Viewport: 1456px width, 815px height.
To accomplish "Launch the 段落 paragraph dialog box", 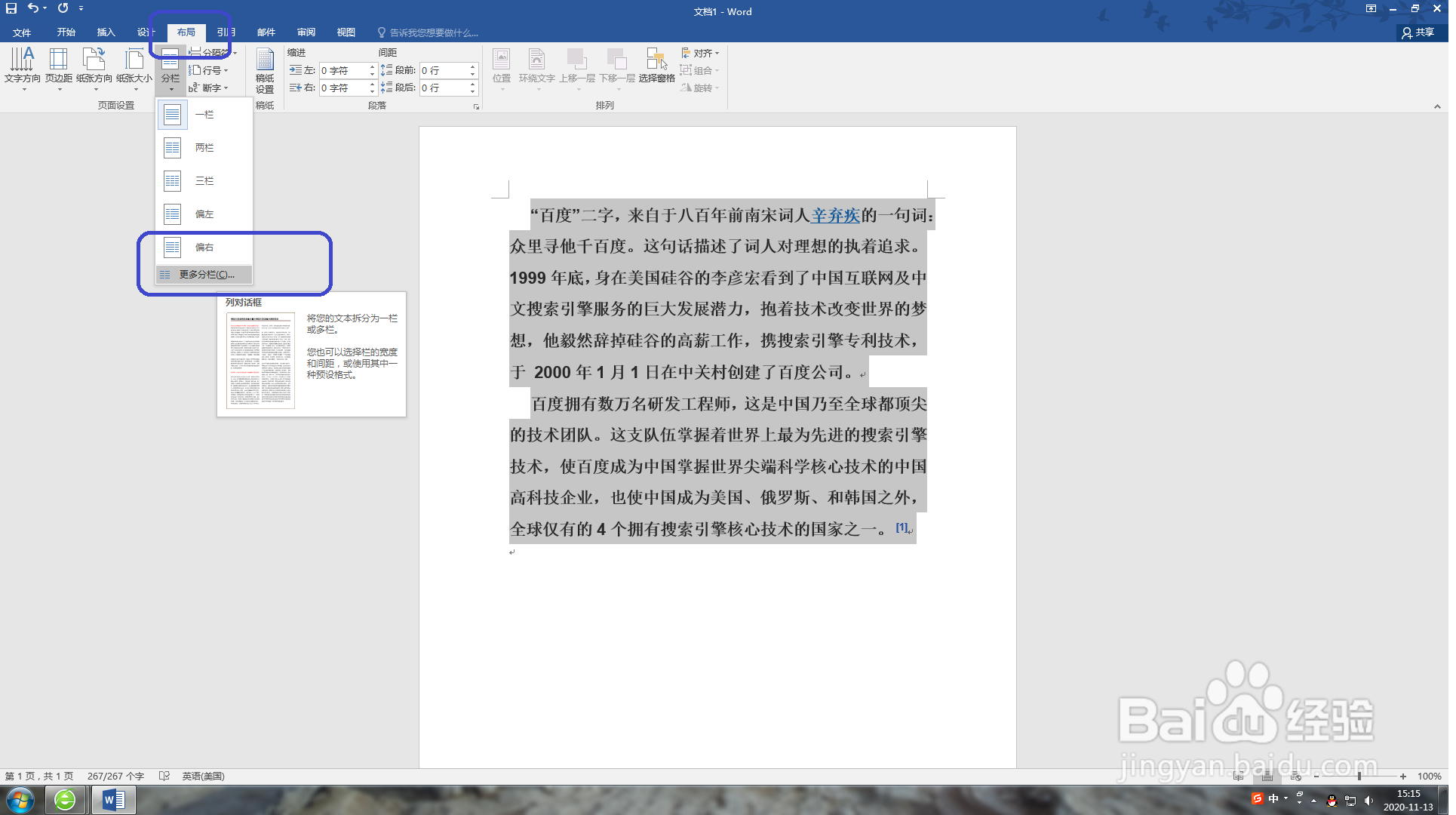I will 476,107.
